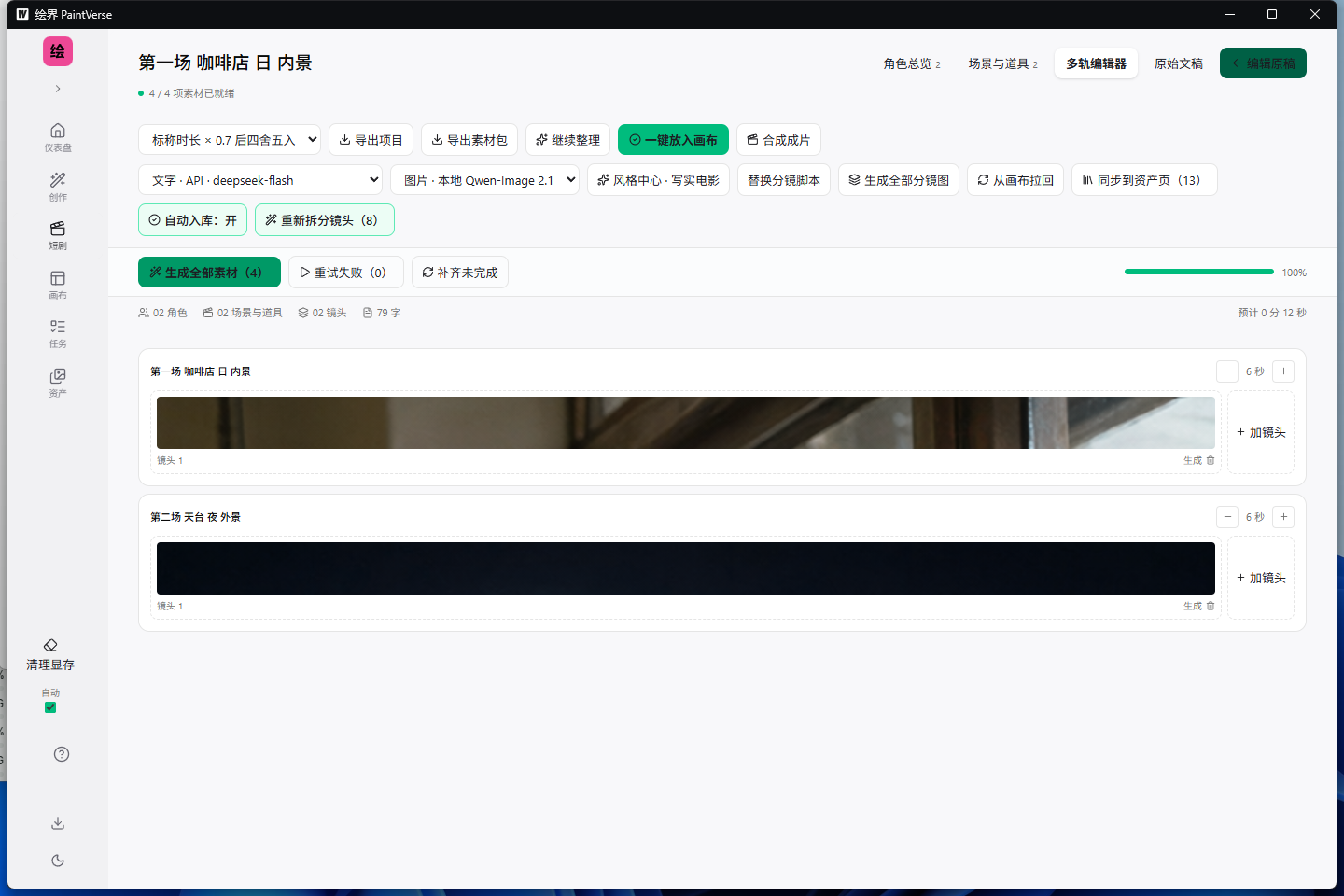The height and width of the screenshot is (896, 1344).
Task: Open the 文字 API deepseek-flash model dropdown
Action: (260, 180)
